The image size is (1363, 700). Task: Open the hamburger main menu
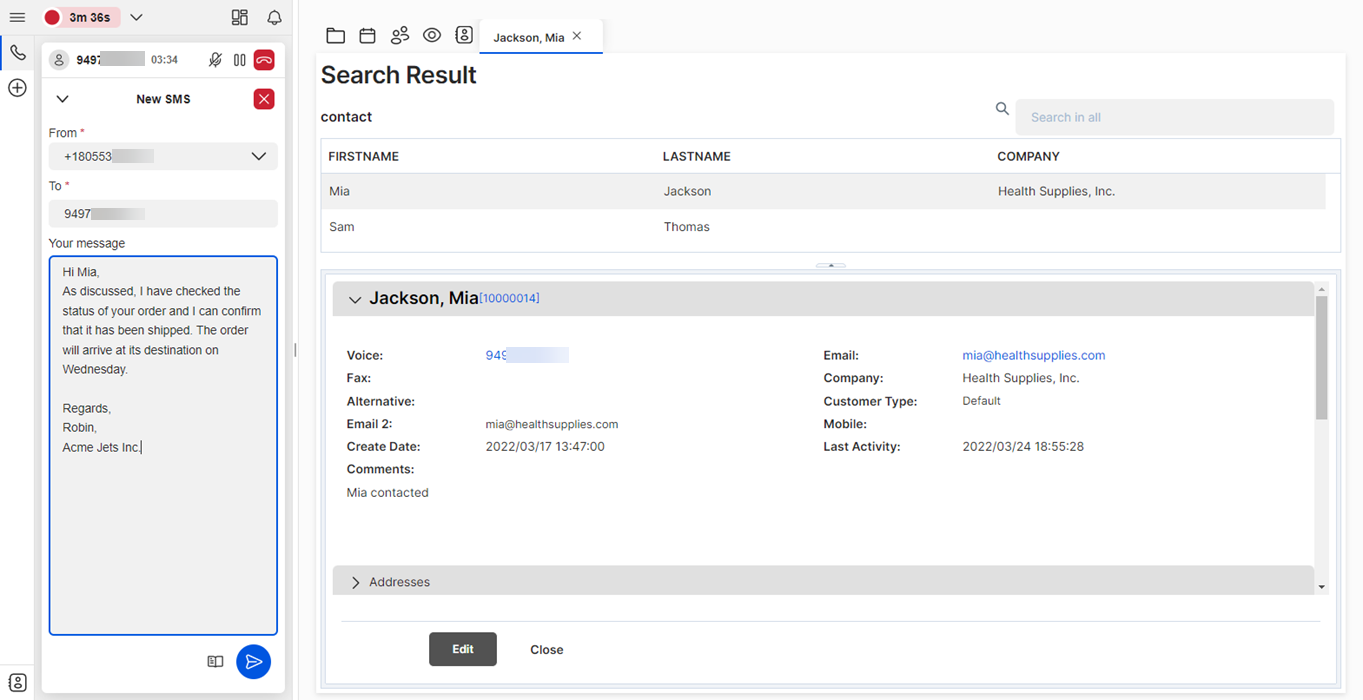coord(17,17)
